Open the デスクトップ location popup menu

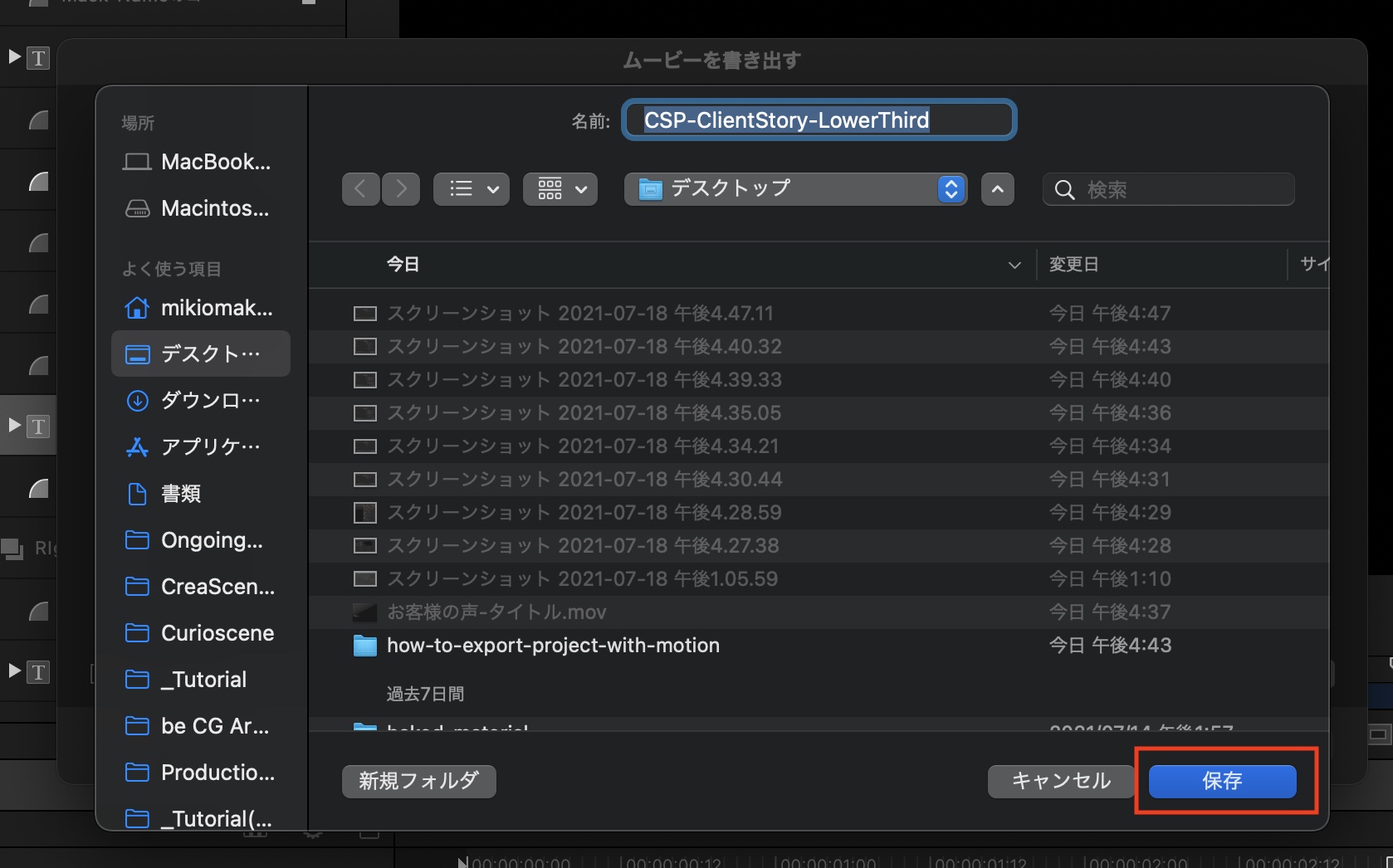coord(795,189)
